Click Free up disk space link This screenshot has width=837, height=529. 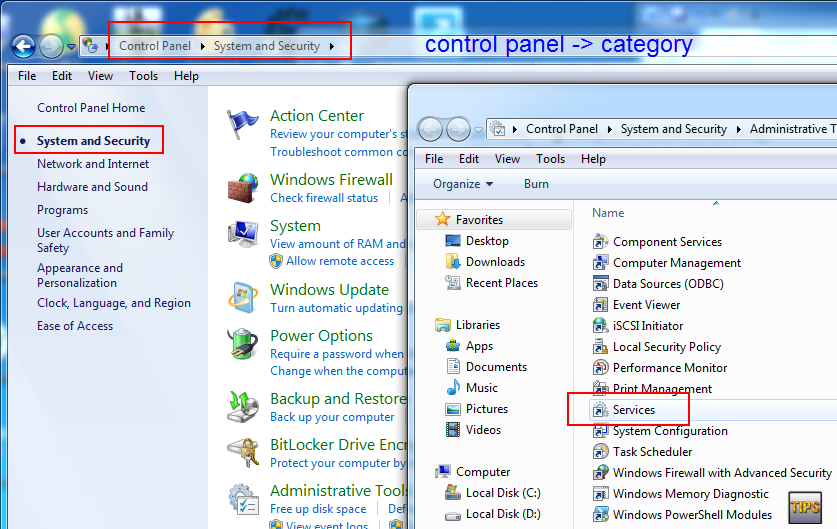coord(318,509)
